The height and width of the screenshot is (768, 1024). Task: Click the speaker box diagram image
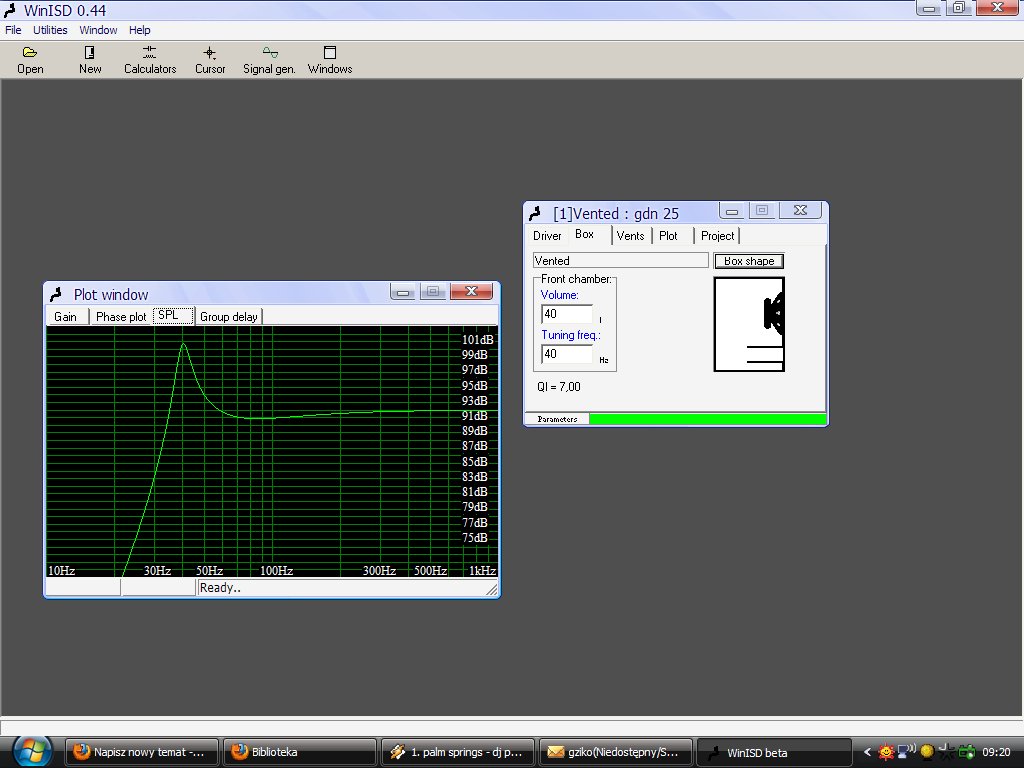[x=749, y=324]
